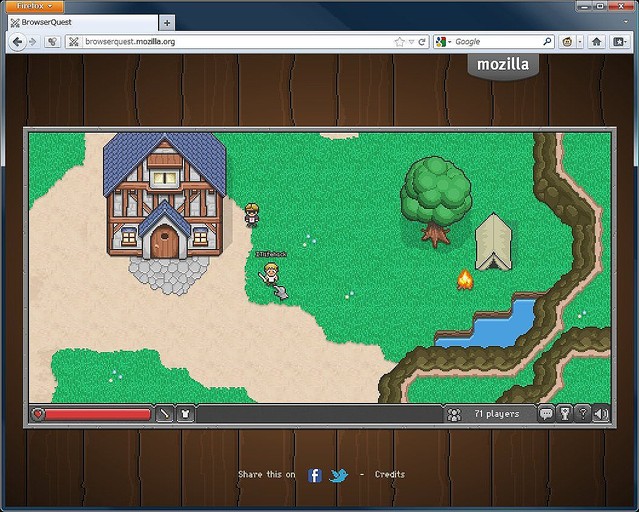The image size is (639, 512).
Task: Open a new tab with plus button
Action: 167,23
